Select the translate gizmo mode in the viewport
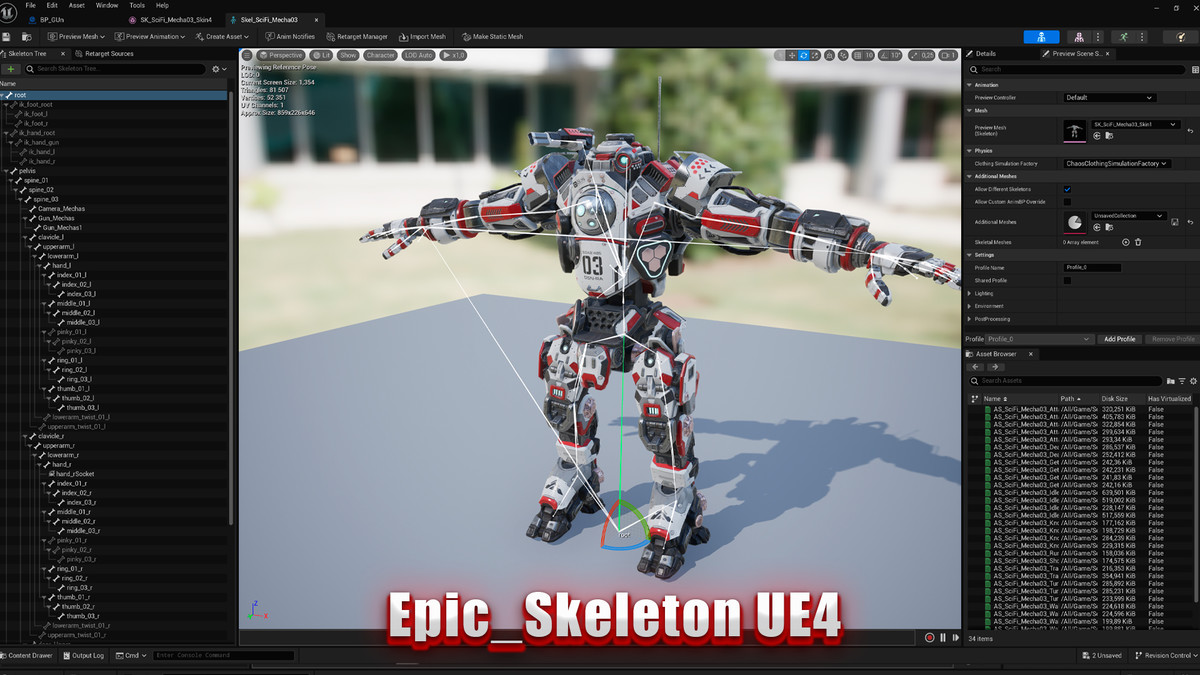The image size is (1200, 675). (x=792, y=55)
